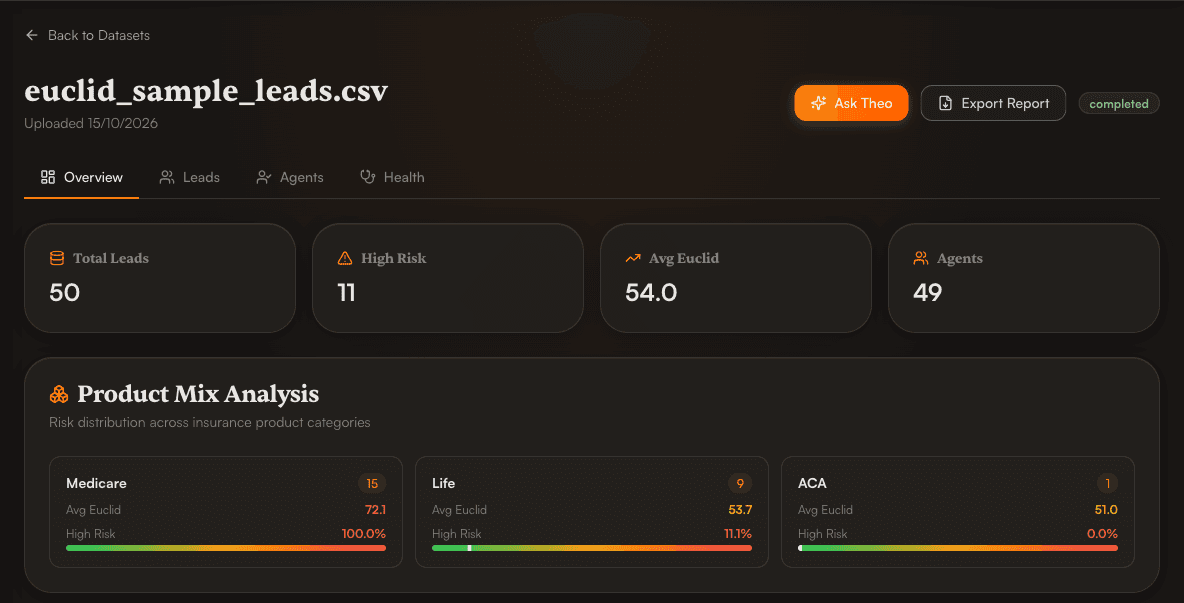Click the Agents user-check icon

pos(264,177)
